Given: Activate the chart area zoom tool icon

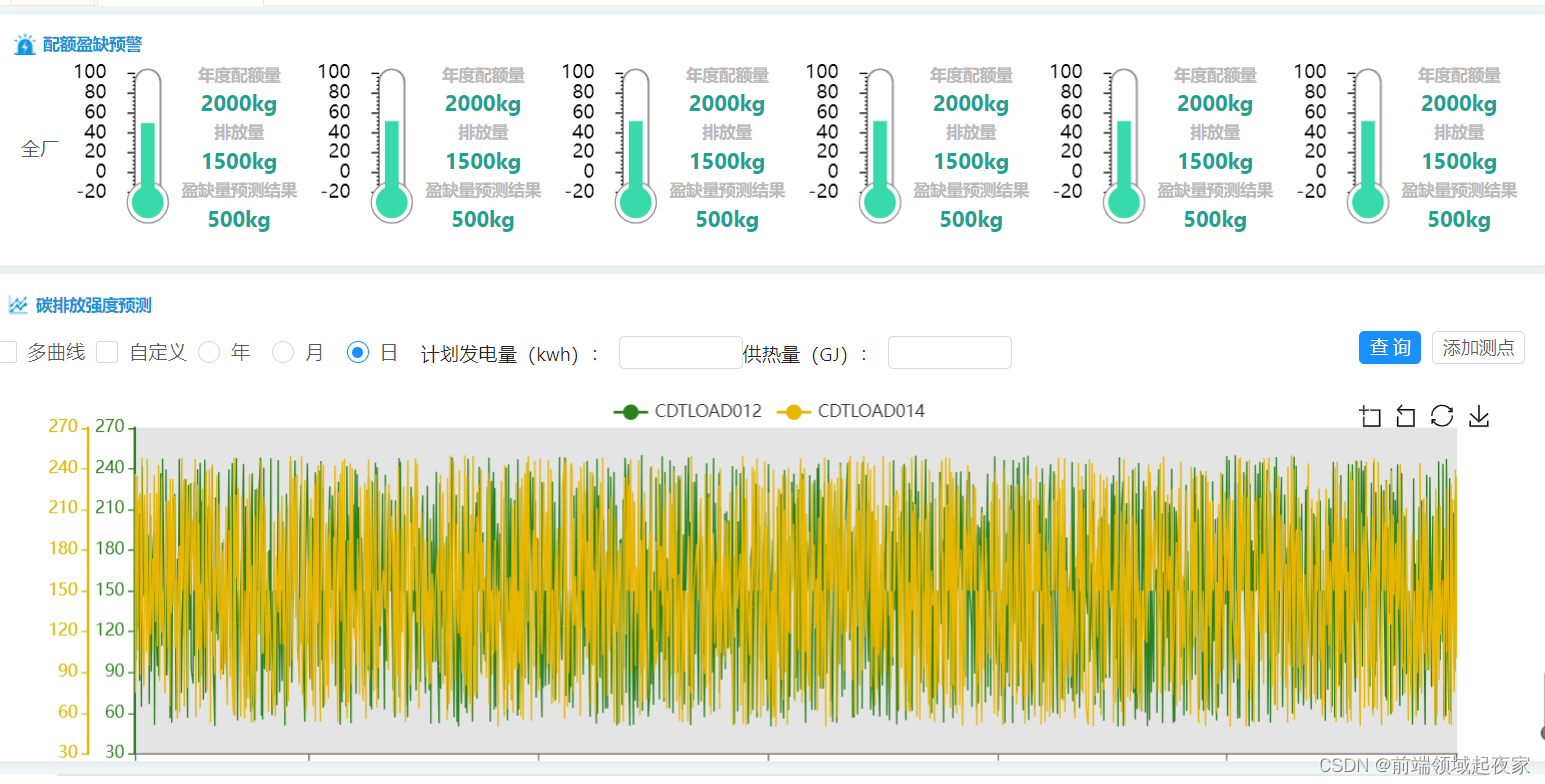Looking at the screenshot, I should (1370, 417).
